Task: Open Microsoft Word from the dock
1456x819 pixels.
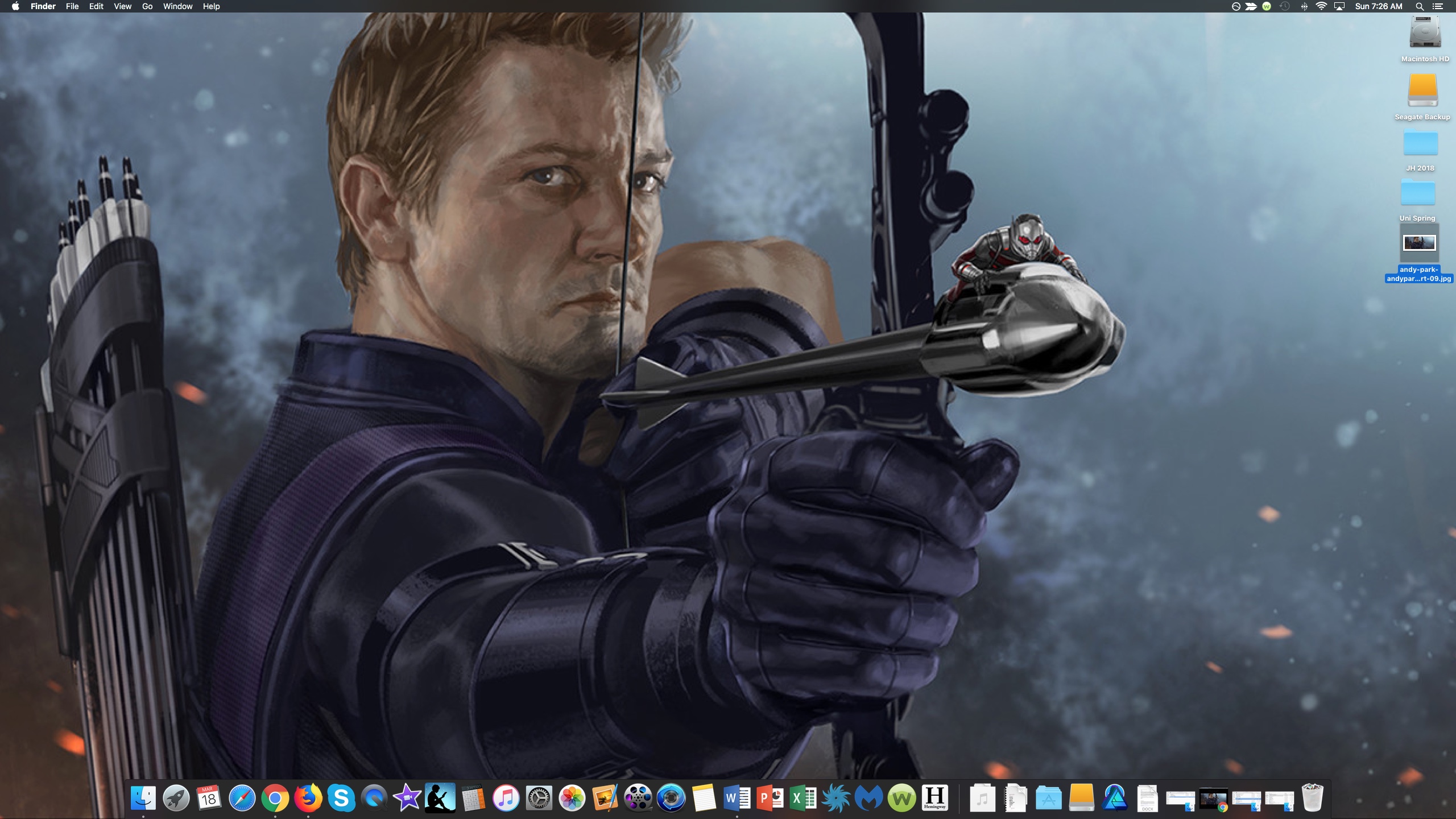Action: click(737, 798)
